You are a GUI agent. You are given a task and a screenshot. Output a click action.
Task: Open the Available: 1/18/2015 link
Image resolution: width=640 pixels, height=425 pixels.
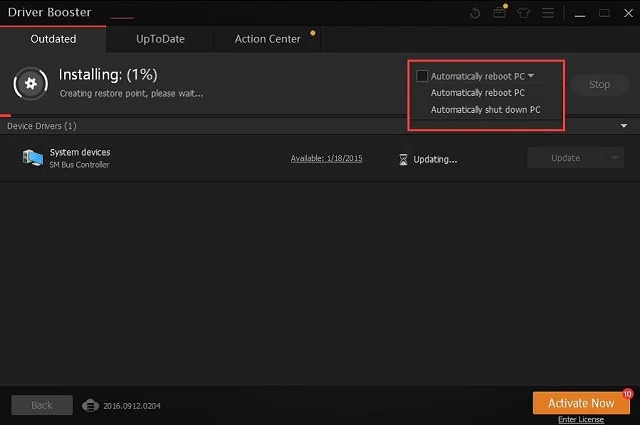click(327, 158)
